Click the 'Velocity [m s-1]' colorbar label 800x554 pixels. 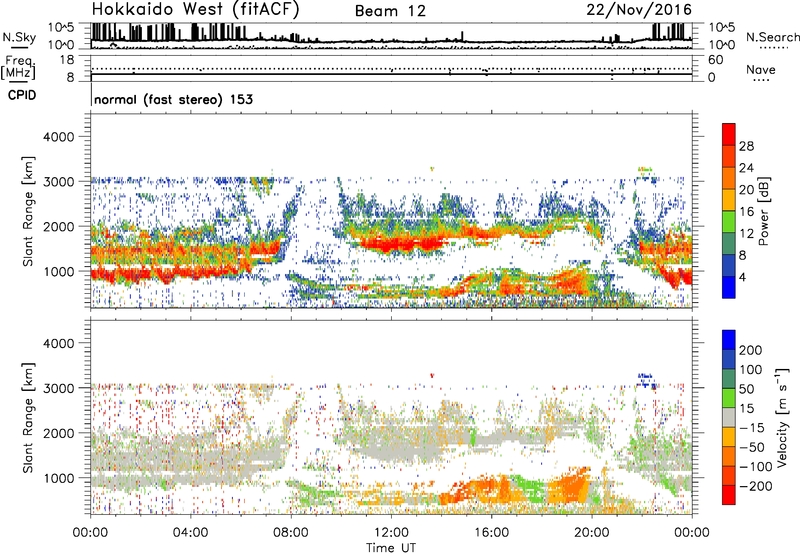(x=782, y=417)
